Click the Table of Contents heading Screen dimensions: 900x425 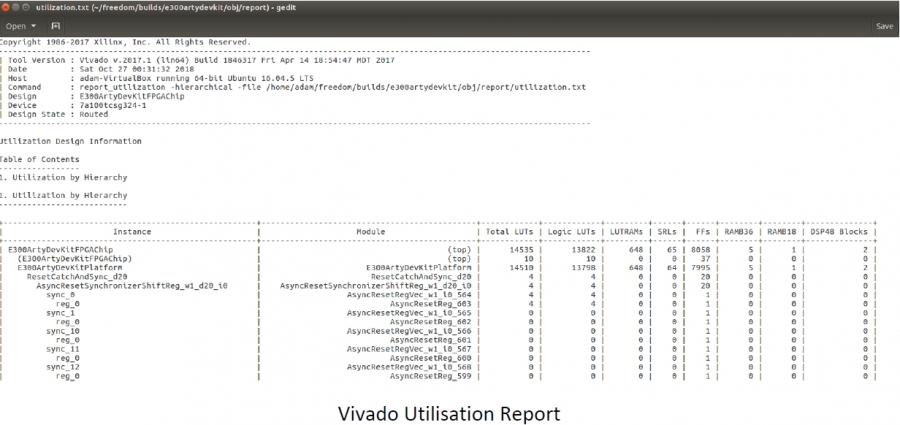click(40, 159)
